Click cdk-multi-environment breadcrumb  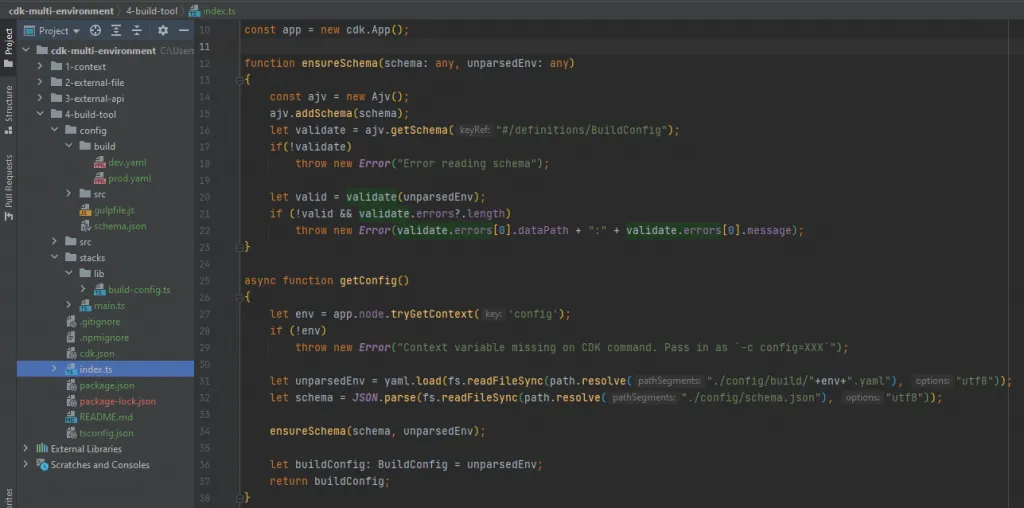(59, 10)
